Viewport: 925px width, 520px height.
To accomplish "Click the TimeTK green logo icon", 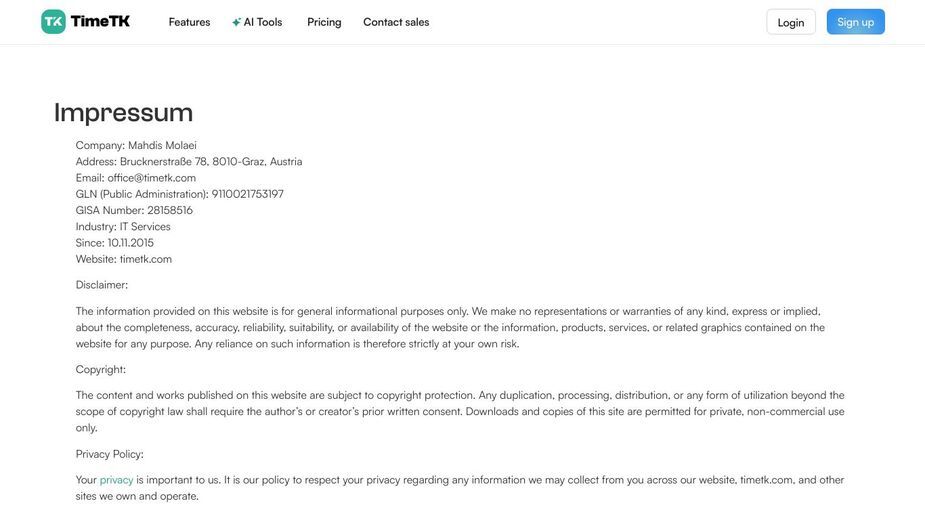I will 53,22.
